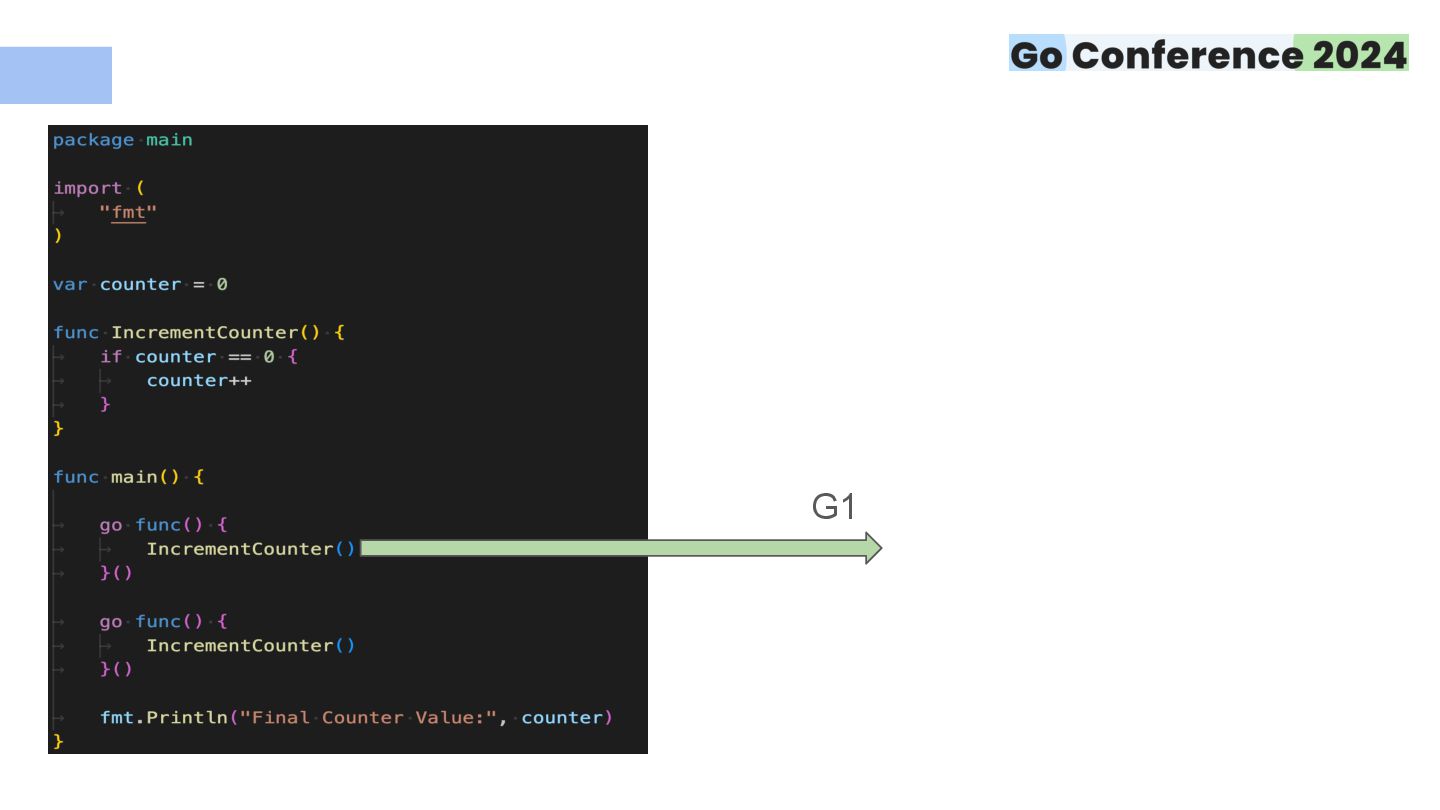Click the "counter++" statement
The width and height of the screenshot is (1440, 810).
[x=199, y=380]
